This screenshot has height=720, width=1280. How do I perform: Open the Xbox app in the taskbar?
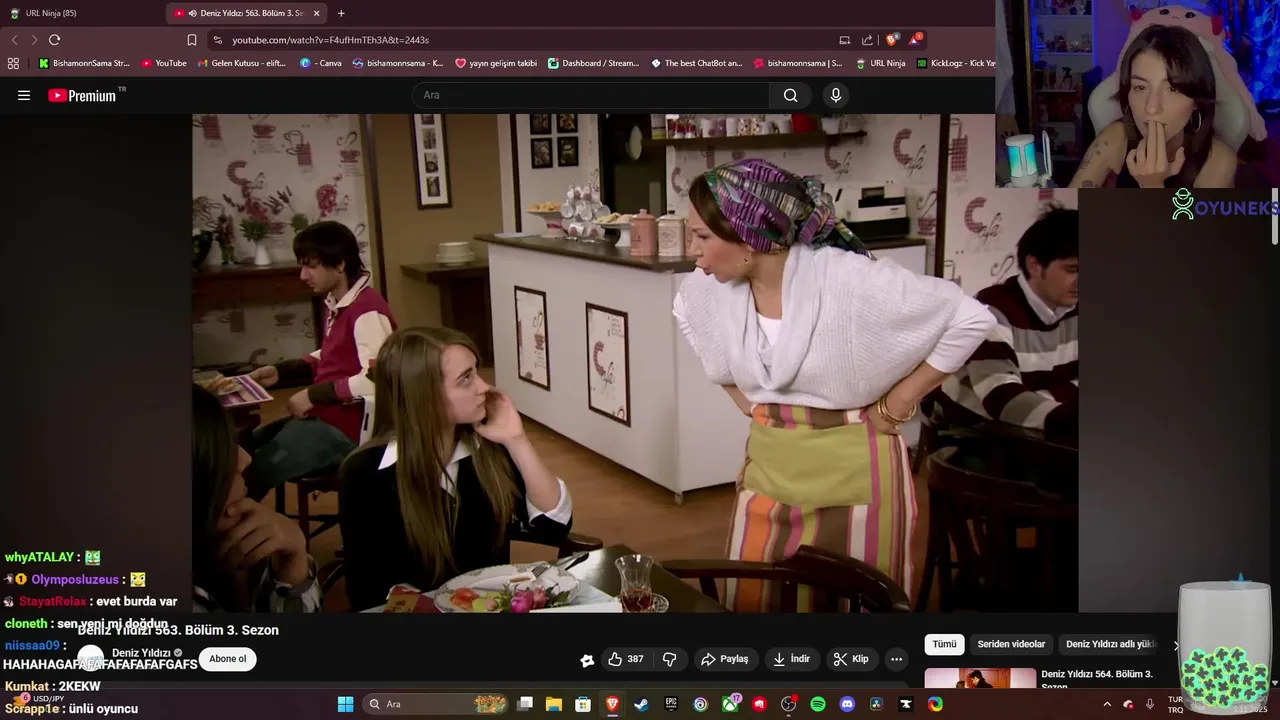coord(731,704)
